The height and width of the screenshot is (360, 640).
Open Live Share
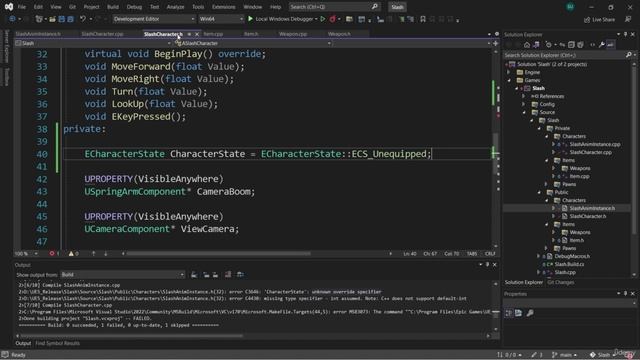click(x=599, y=19)
